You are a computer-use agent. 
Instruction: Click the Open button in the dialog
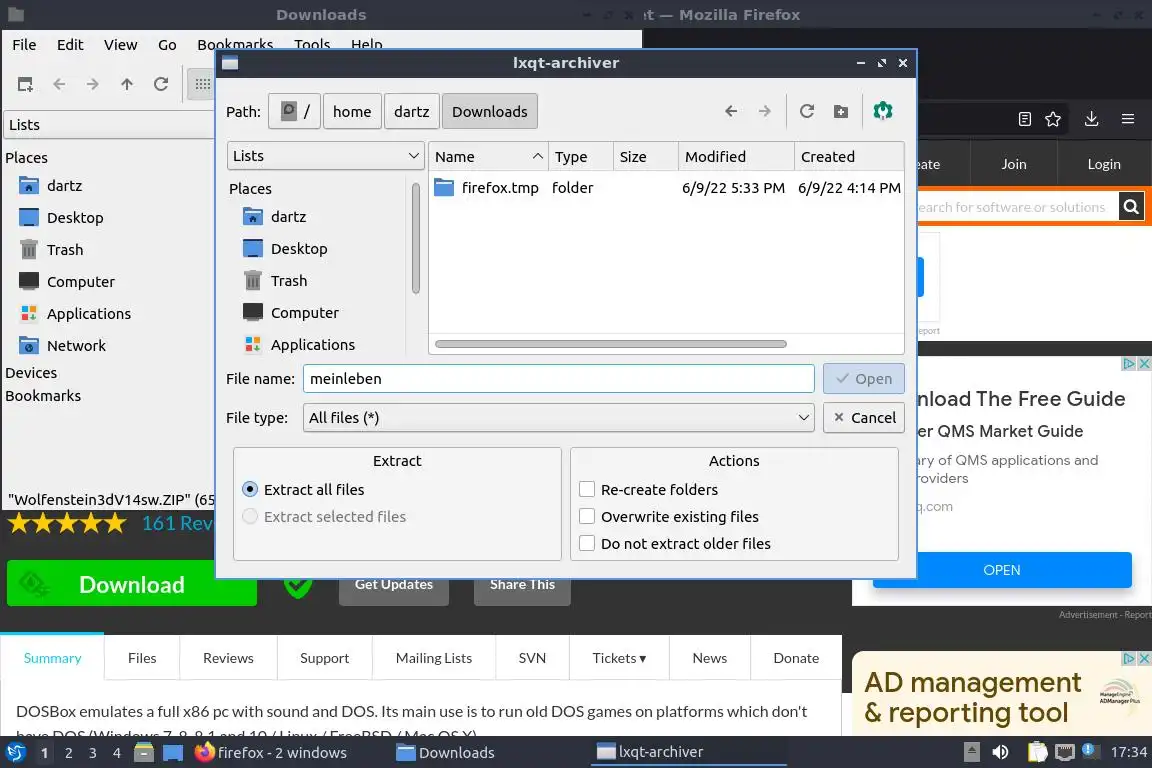click(x=863, y=378)
